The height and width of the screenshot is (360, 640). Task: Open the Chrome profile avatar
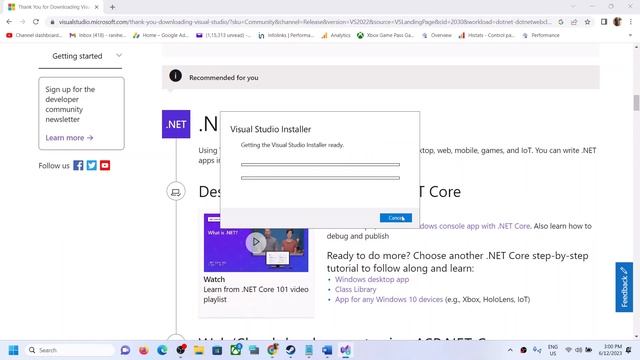617,22
